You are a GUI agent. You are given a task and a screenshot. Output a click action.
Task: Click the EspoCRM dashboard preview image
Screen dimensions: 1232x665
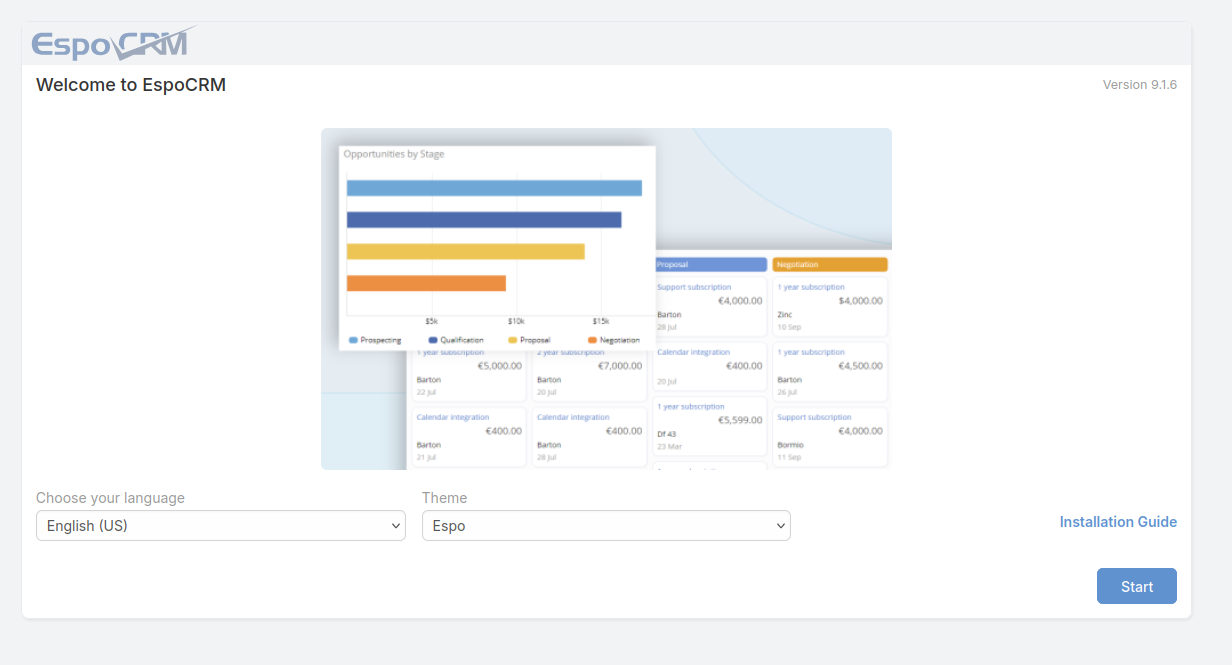coord(606,299)
